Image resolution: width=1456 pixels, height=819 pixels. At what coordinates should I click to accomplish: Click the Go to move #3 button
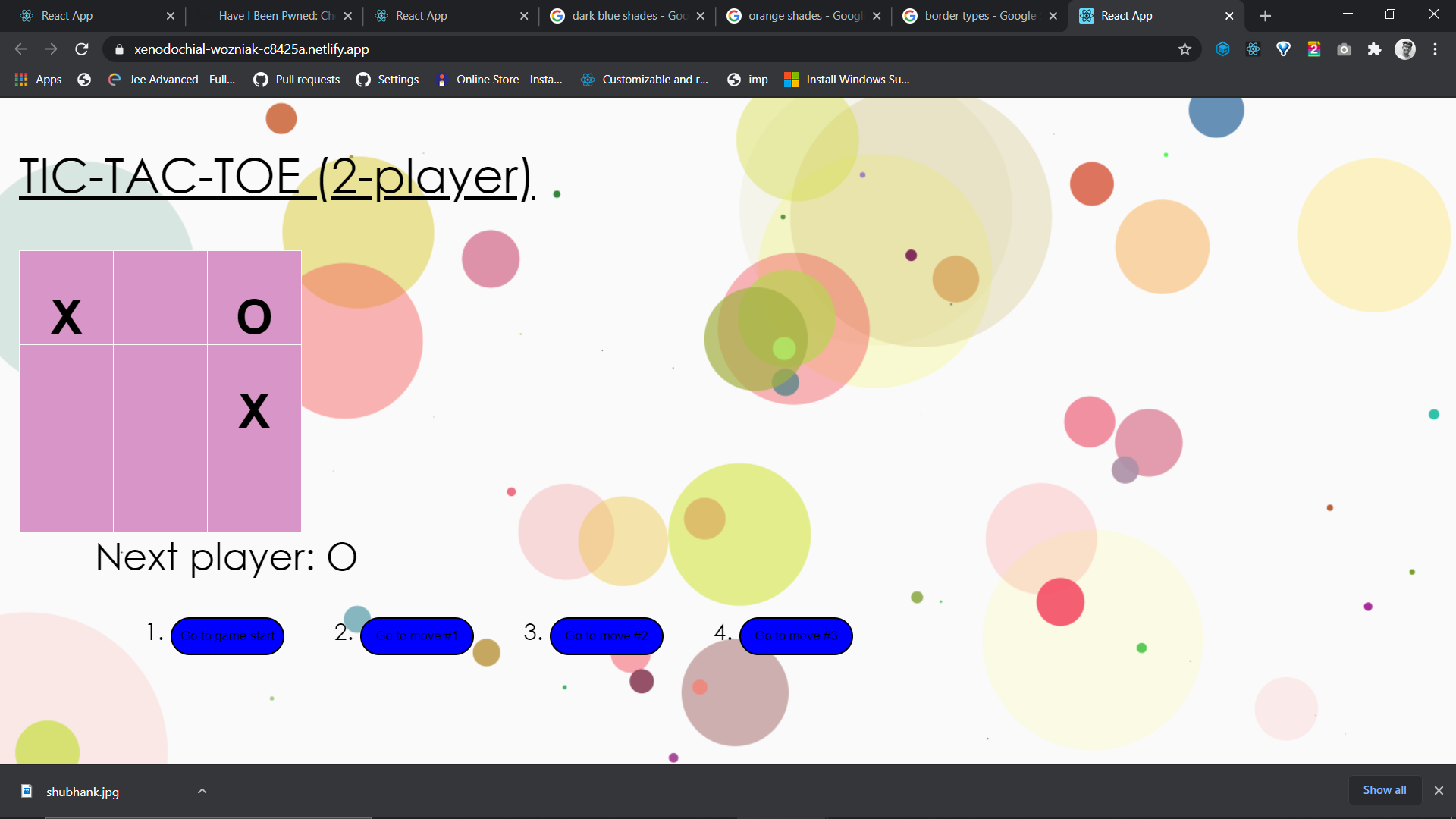(x=796, y=635)
